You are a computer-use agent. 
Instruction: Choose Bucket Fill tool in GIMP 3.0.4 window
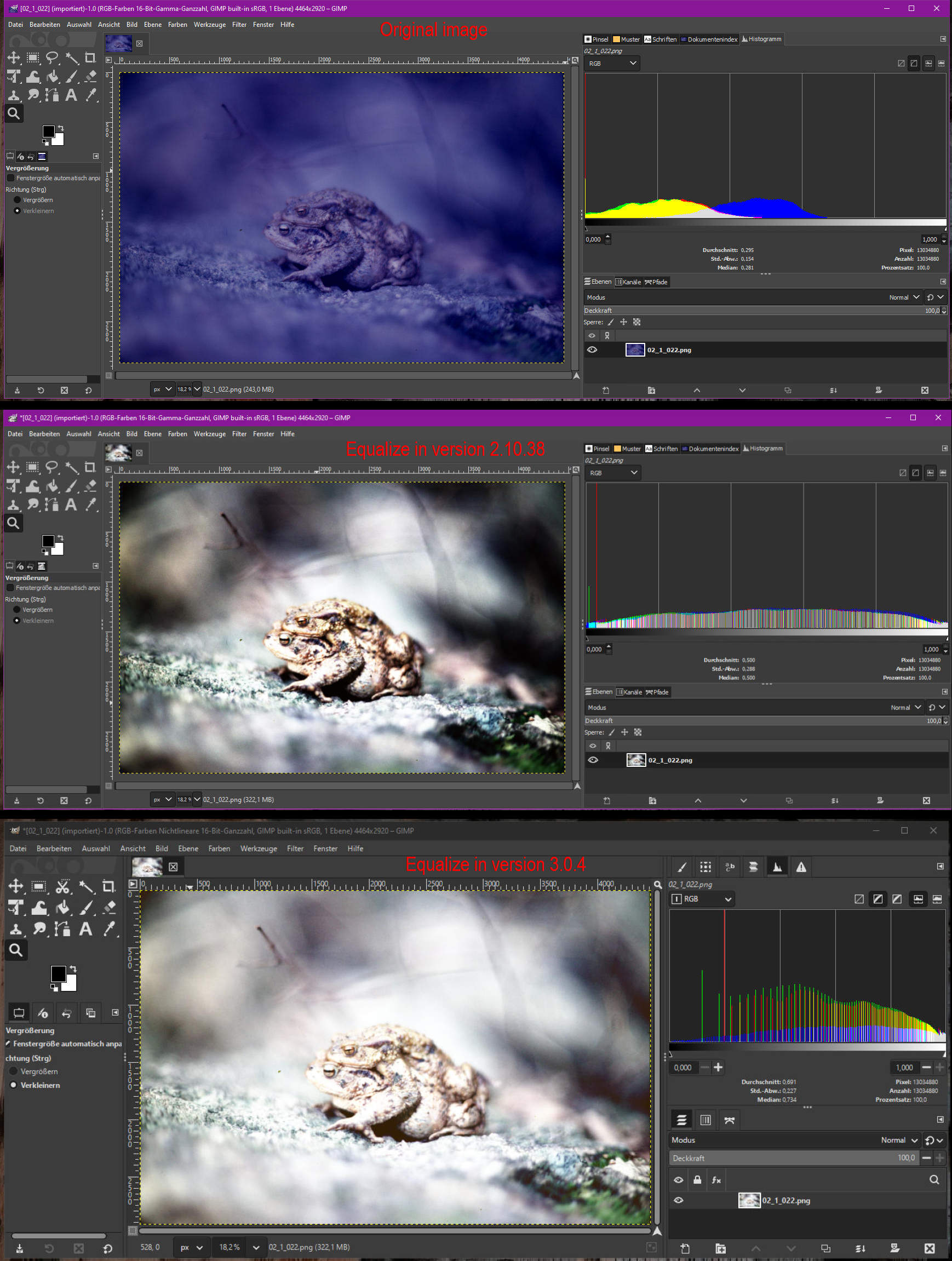click(62, 908)
